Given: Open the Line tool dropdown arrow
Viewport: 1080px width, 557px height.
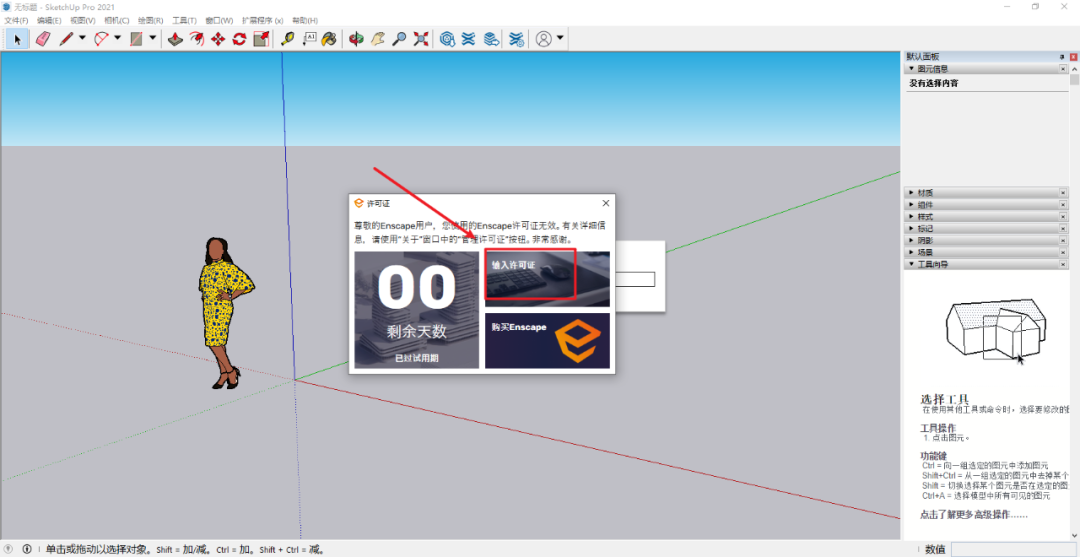Looking at the screenshot, I should point(82,39).
